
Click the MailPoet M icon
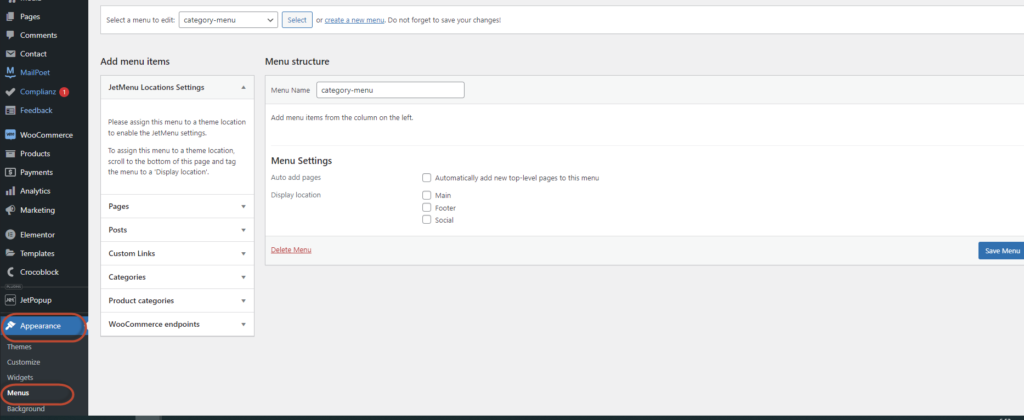pos(11,72)
